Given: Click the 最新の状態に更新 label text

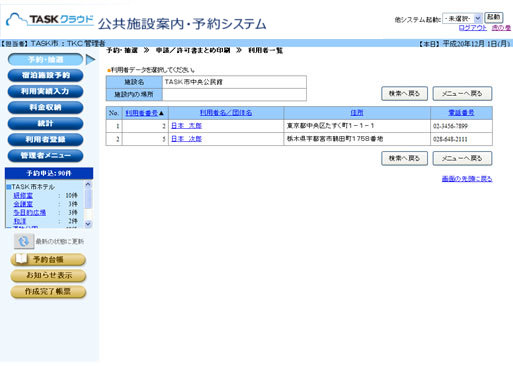Looking at the screenshot, I should pyautogui.click(x=60, y=241).
